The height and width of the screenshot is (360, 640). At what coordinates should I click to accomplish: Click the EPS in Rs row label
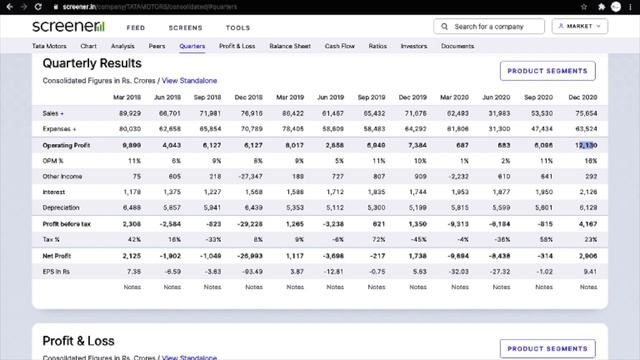pyautogui.click(x=56, y=272)
